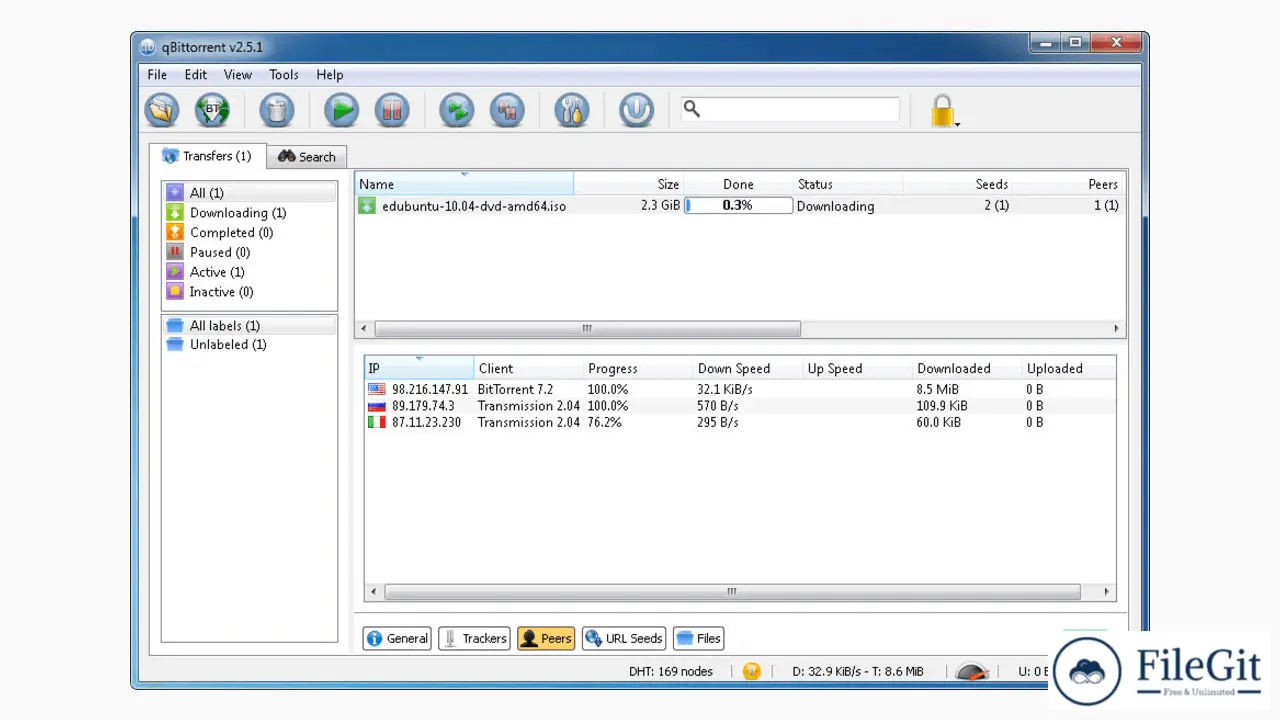Open the Files properties tab
The image size is (1280, 720).
click(x=698, y=638)
